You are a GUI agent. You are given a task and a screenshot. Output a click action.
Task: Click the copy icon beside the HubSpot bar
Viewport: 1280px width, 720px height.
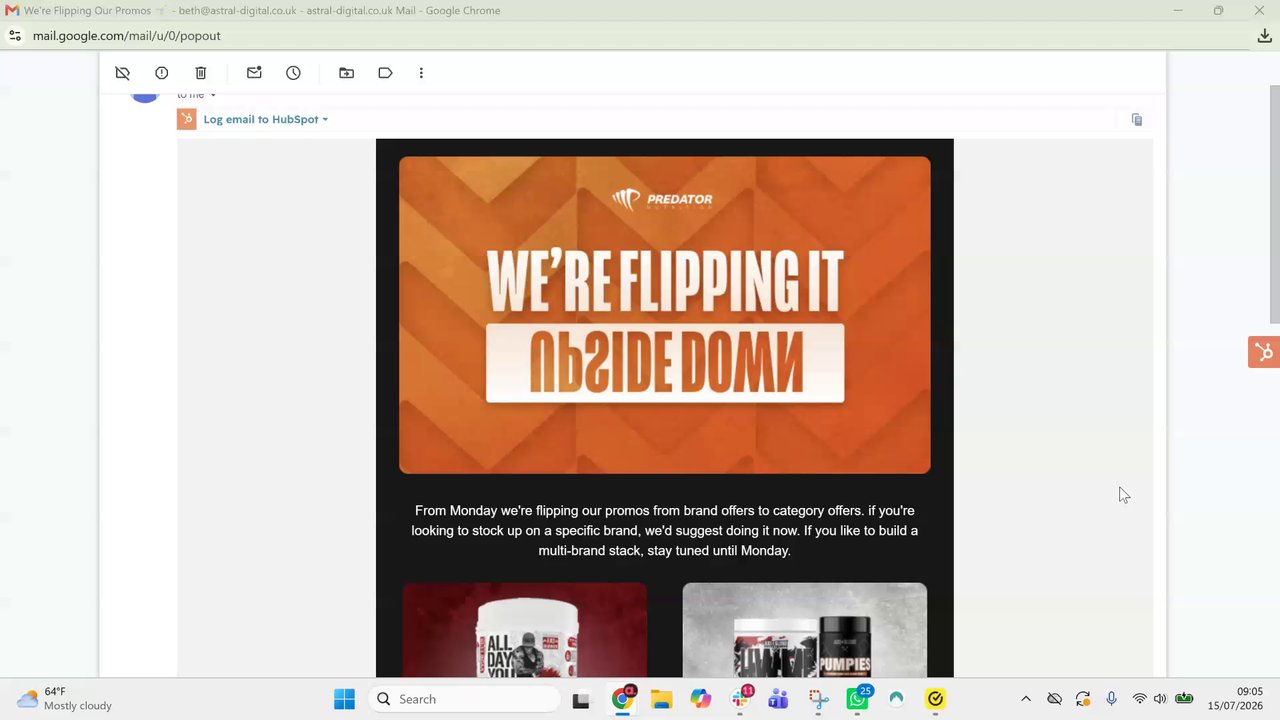[x=1137, y=119]
